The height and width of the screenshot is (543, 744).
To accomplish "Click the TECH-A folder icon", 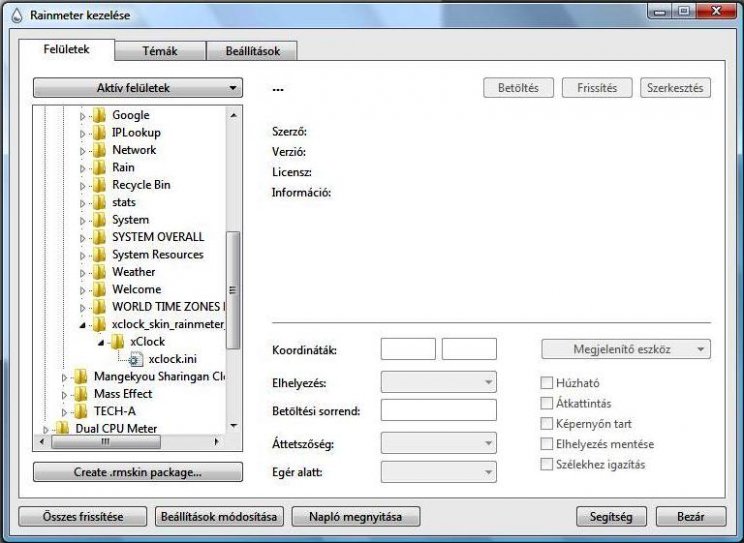I will pos(81,411).
